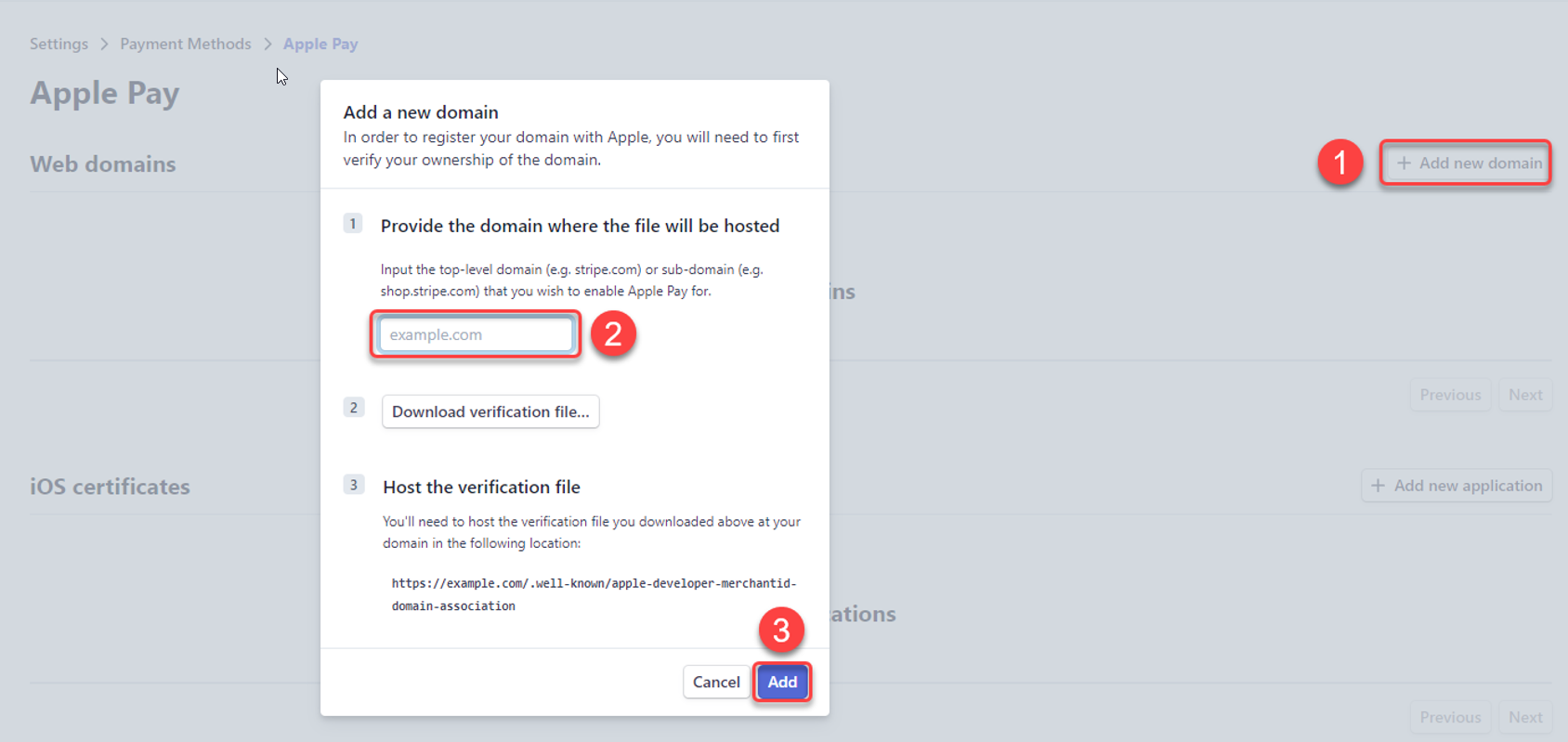
Task: Go to Payment Methods breadcrumb
Action: pyautogui.click(x=186, y=44)
